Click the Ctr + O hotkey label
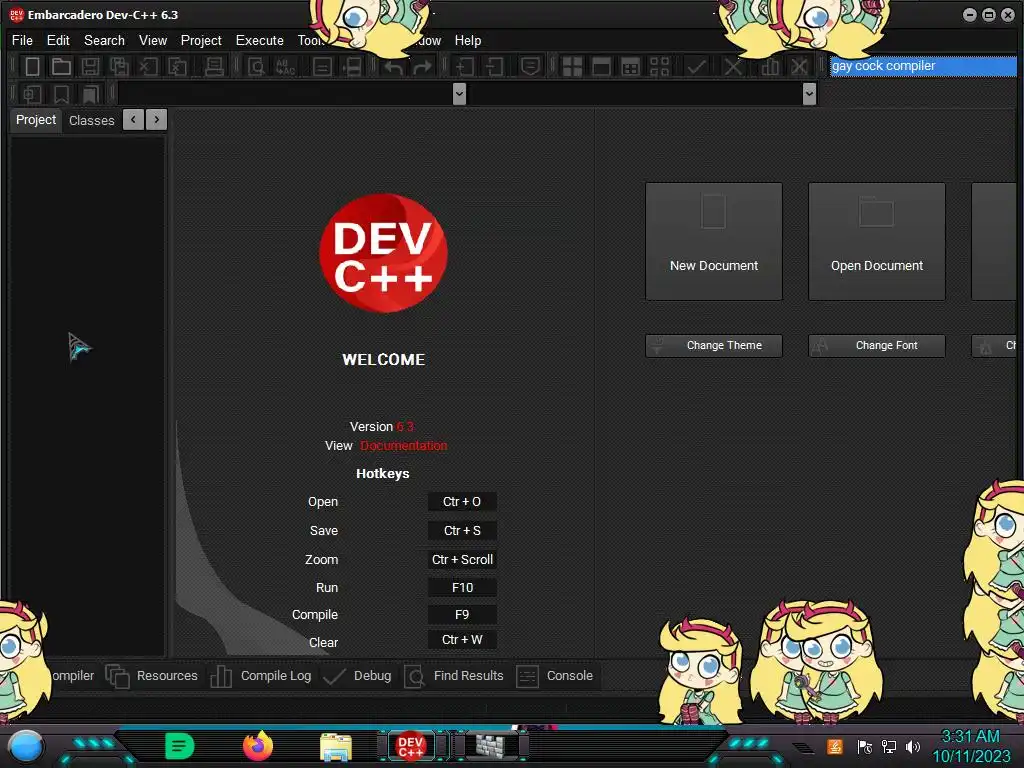 pyautogui.click(x=462, y=502)
